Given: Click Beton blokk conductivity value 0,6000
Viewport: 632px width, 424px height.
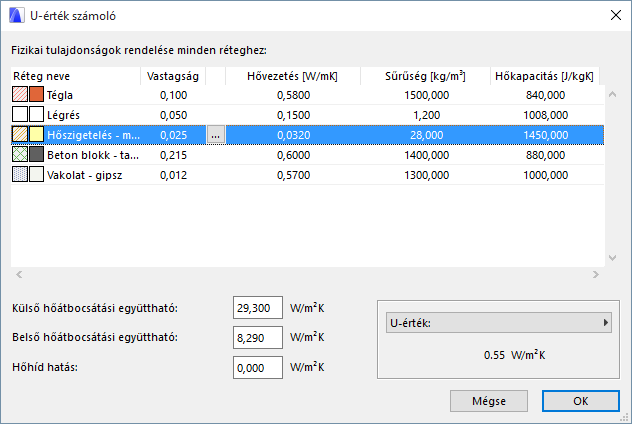Looking at the screenshot, I should [293, 155].
